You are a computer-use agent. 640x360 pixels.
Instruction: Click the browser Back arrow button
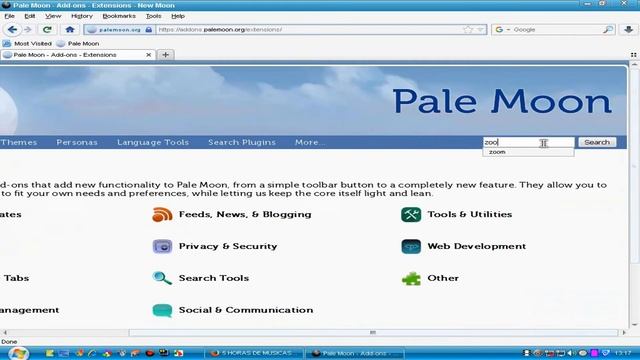[12, 29]
